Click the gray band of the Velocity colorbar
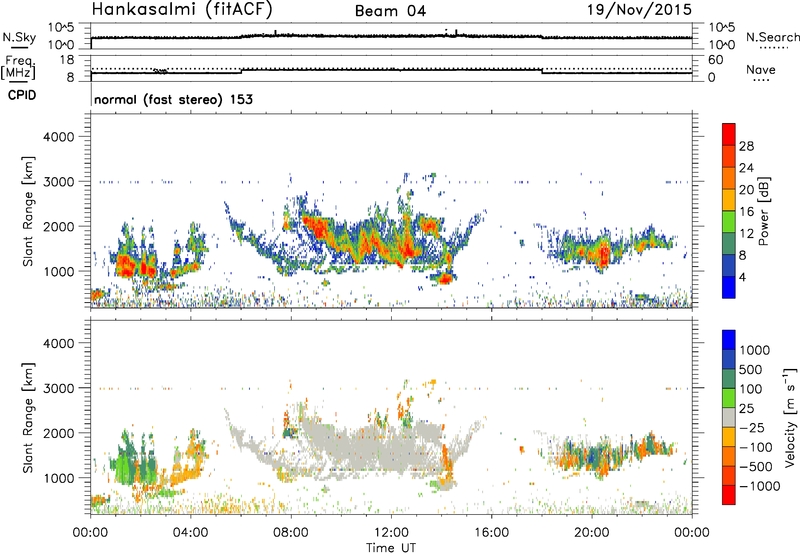This screenshot has width=800, height=554. tap(729, 418)
